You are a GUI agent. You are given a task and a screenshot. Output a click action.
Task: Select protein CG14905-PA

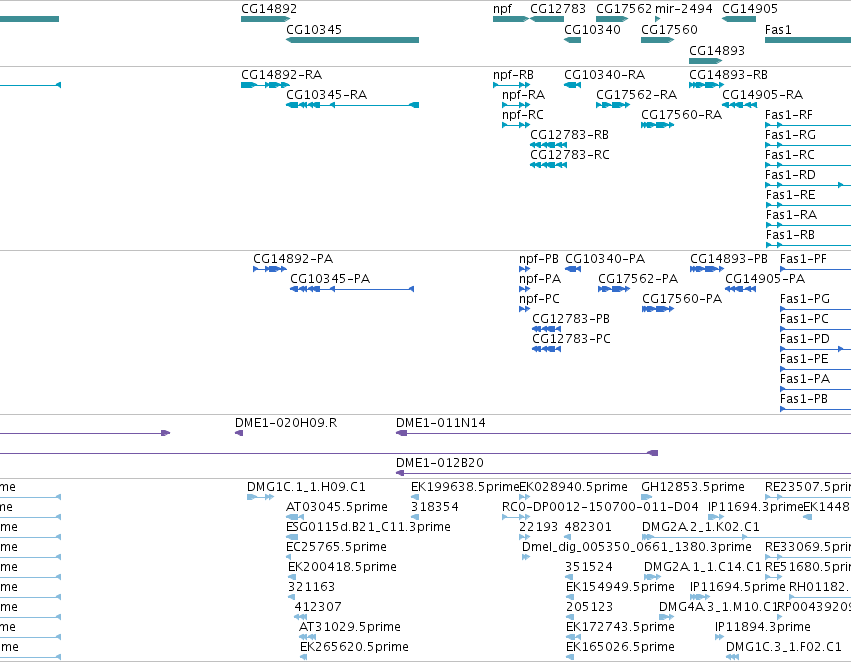pyautogui.click(x=765, y=279)
